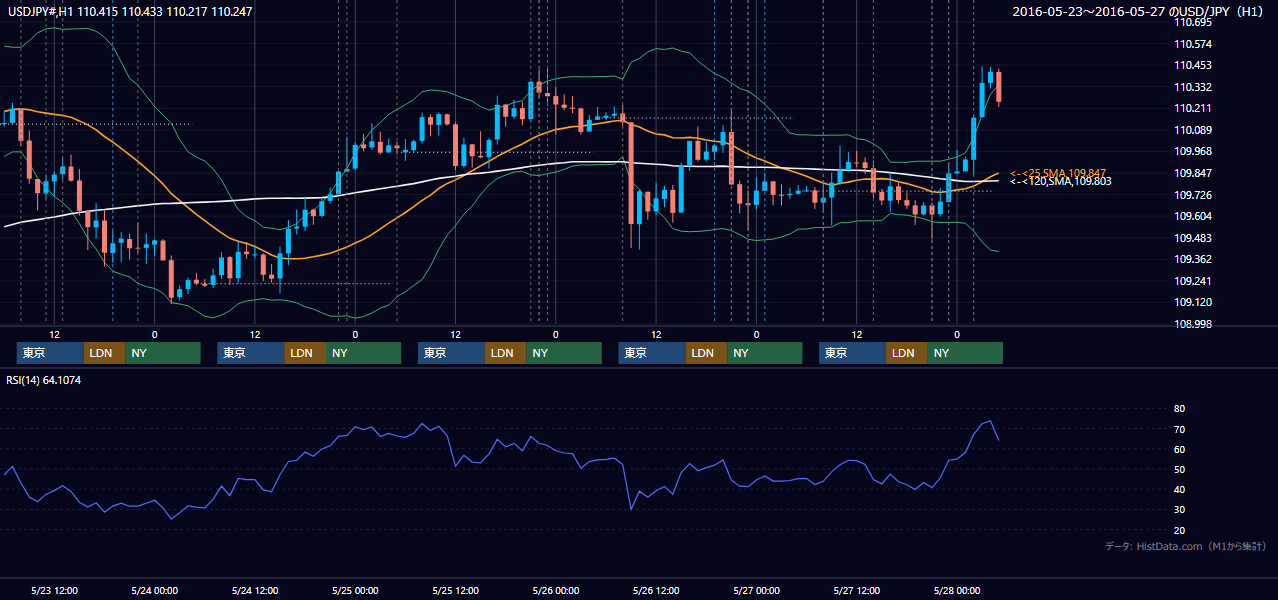Select RSI axis level 40
Image resolution: width=1278 pixels, height=600 pixels.
(x=1180, y=489)
